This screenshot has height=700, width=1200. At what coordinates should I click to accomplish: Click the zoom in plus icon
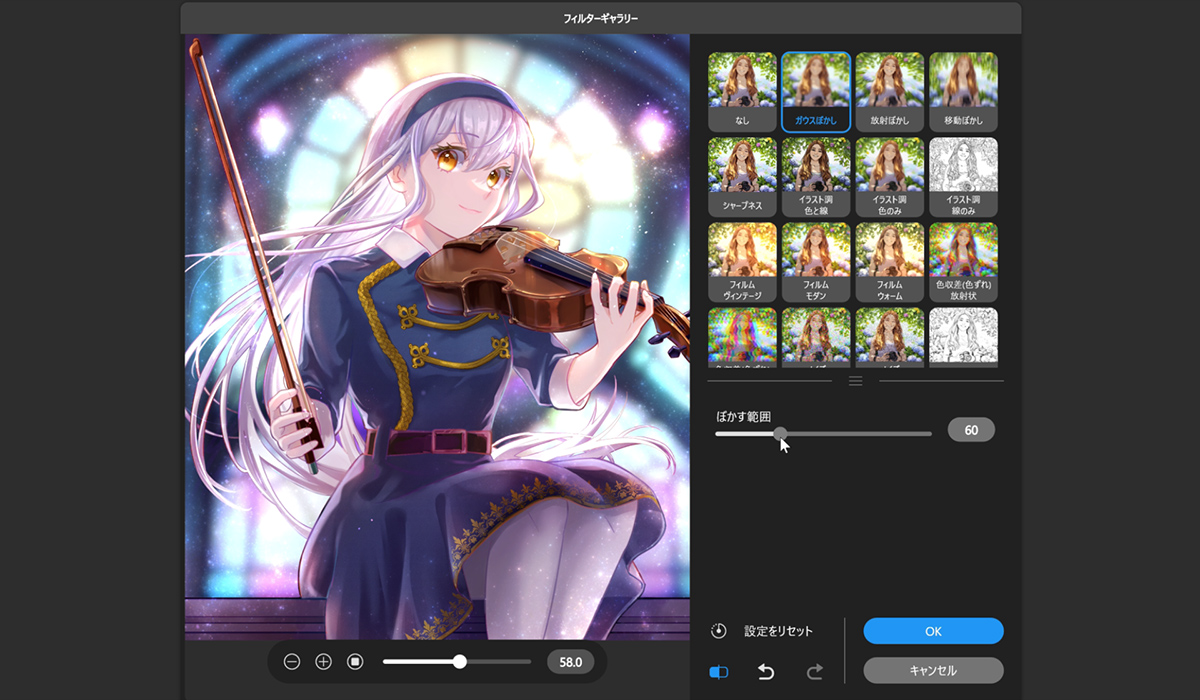coord(323,662)
